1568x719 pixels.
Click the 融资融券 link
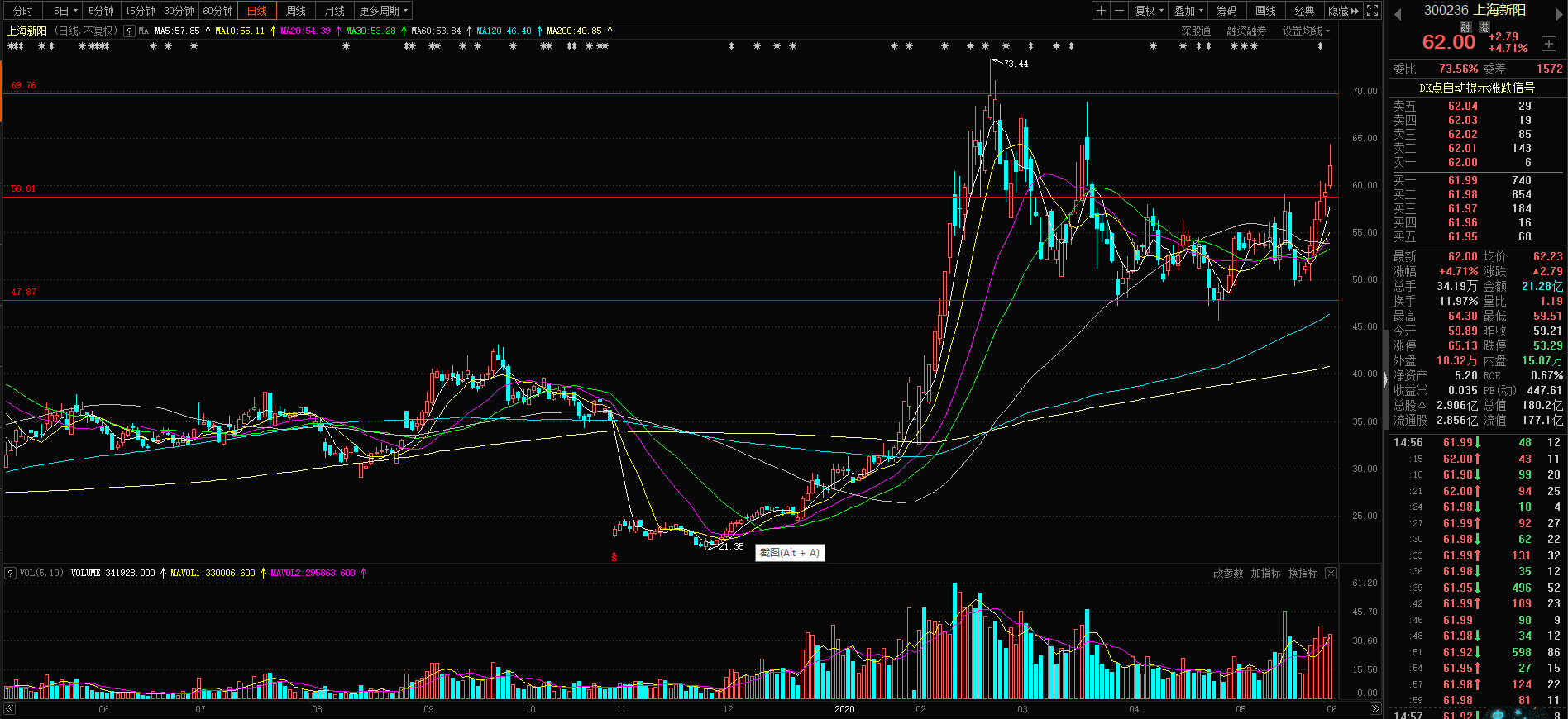(1246, 31)
